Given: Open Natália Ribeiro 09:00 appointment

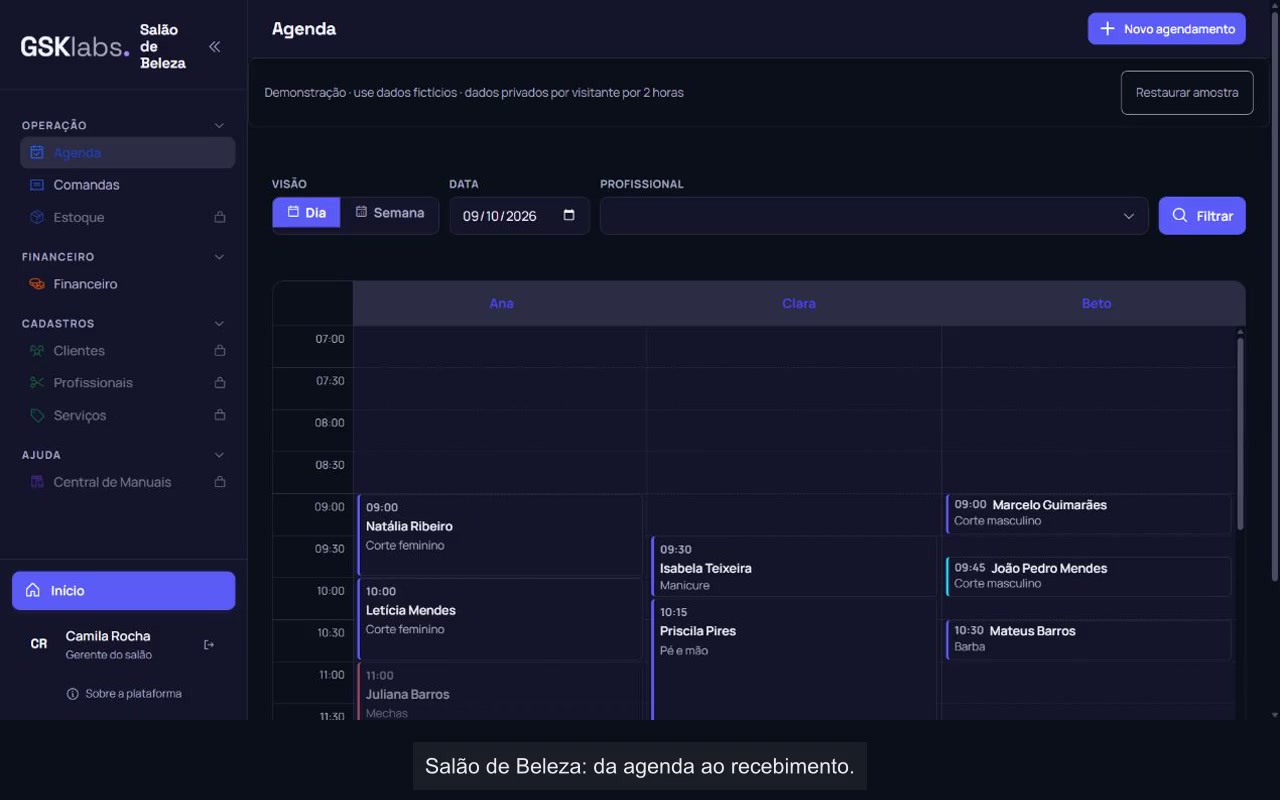Looking at the screenshot, I should coord(500,535).
